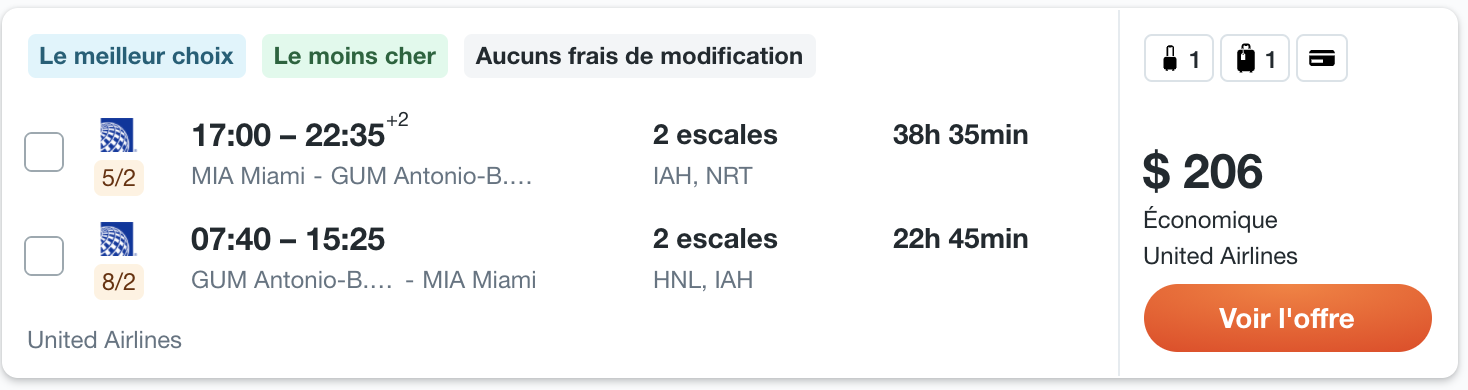Click the $ 206 price
This screenshot has height=390, width=1468.
[x=1203, y=172]
